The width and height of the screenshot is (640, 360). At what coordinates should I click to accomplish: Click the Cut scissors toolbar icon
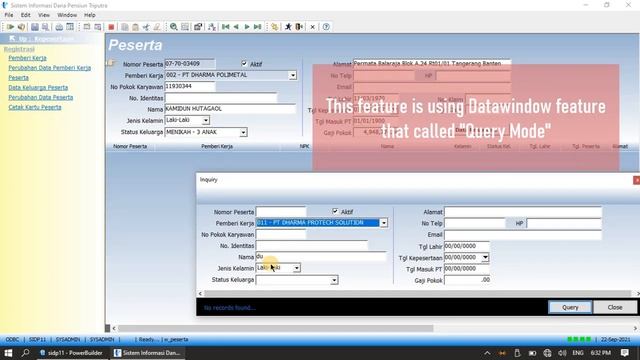coord(146,27)
